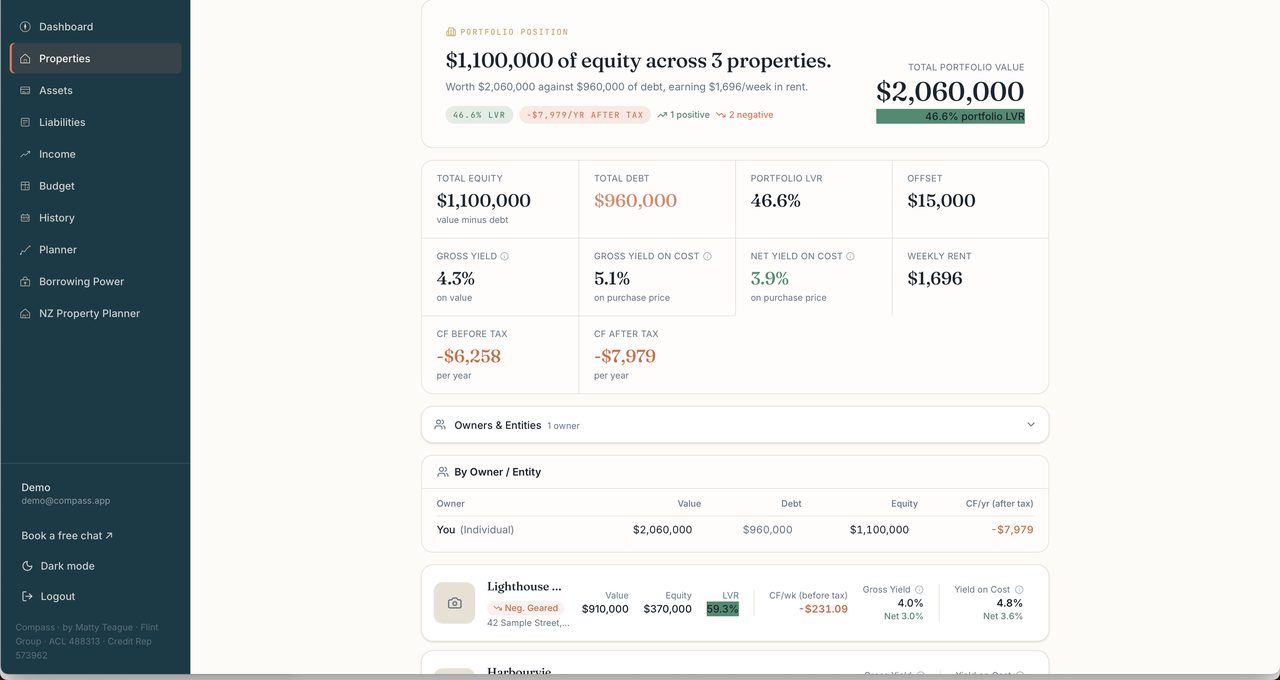This screenshot has width=1280, height=680.
Task: Click the moon icon beside Dark mode
Action: [x=28, y=566]
